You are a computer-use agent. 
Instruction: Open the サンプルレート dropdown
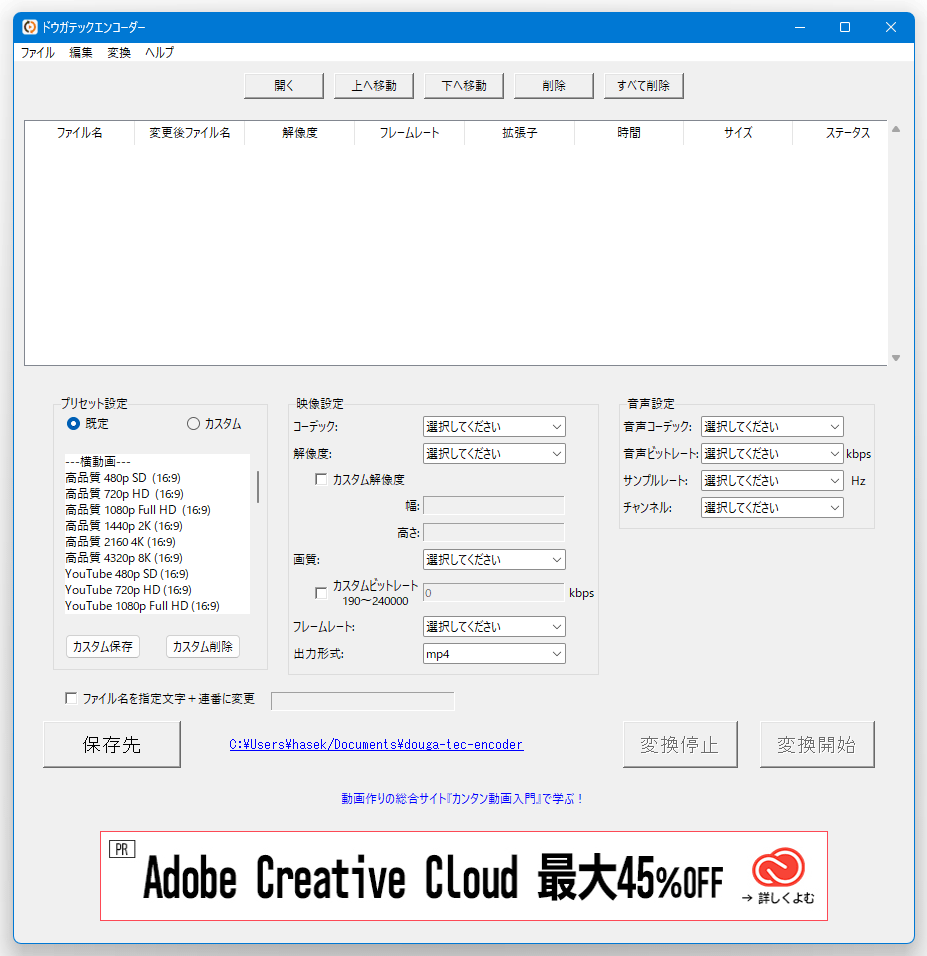pyautogui.click(x=772, y=480)
